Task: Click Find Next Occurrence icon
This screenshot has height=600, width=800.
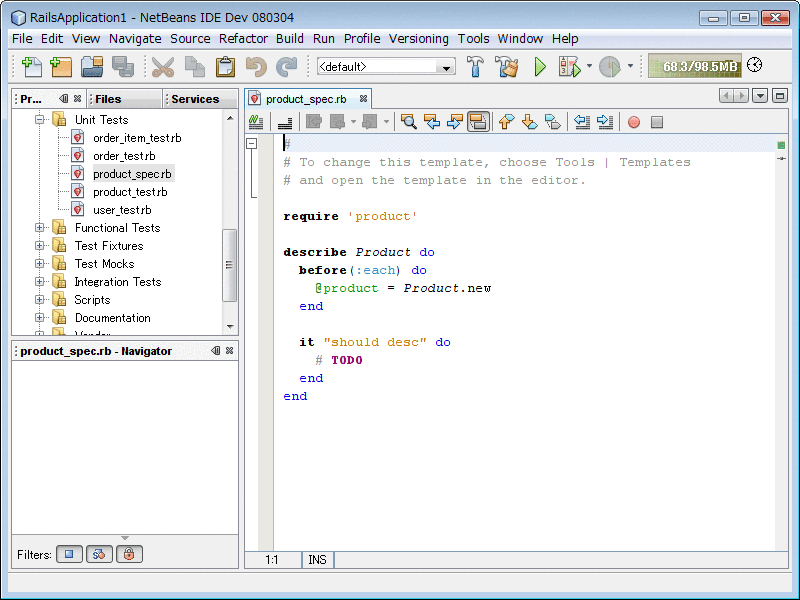Action: click(x=455, y=122)
